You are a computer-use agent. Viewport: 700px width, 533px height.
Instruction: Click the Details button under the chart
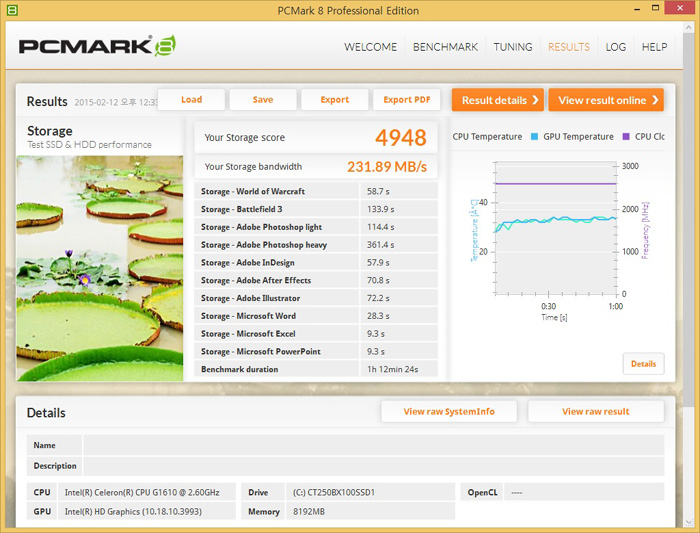tap(643, 364)
